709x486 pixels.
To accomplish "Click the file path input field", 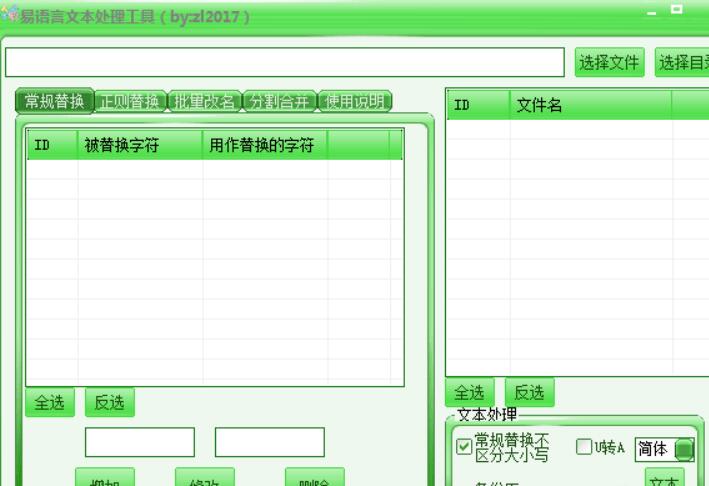I will pos(285,62).
